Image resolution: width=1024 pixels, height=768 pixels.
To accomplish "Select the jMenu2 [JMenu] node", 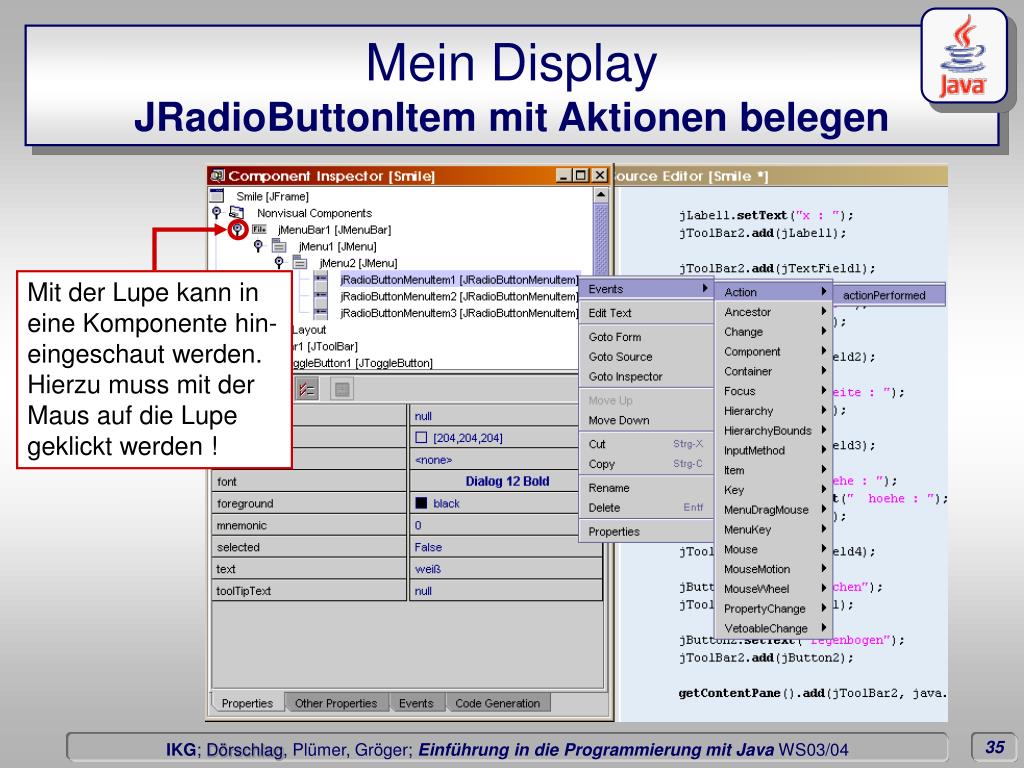I will click(x=359, y=263).
